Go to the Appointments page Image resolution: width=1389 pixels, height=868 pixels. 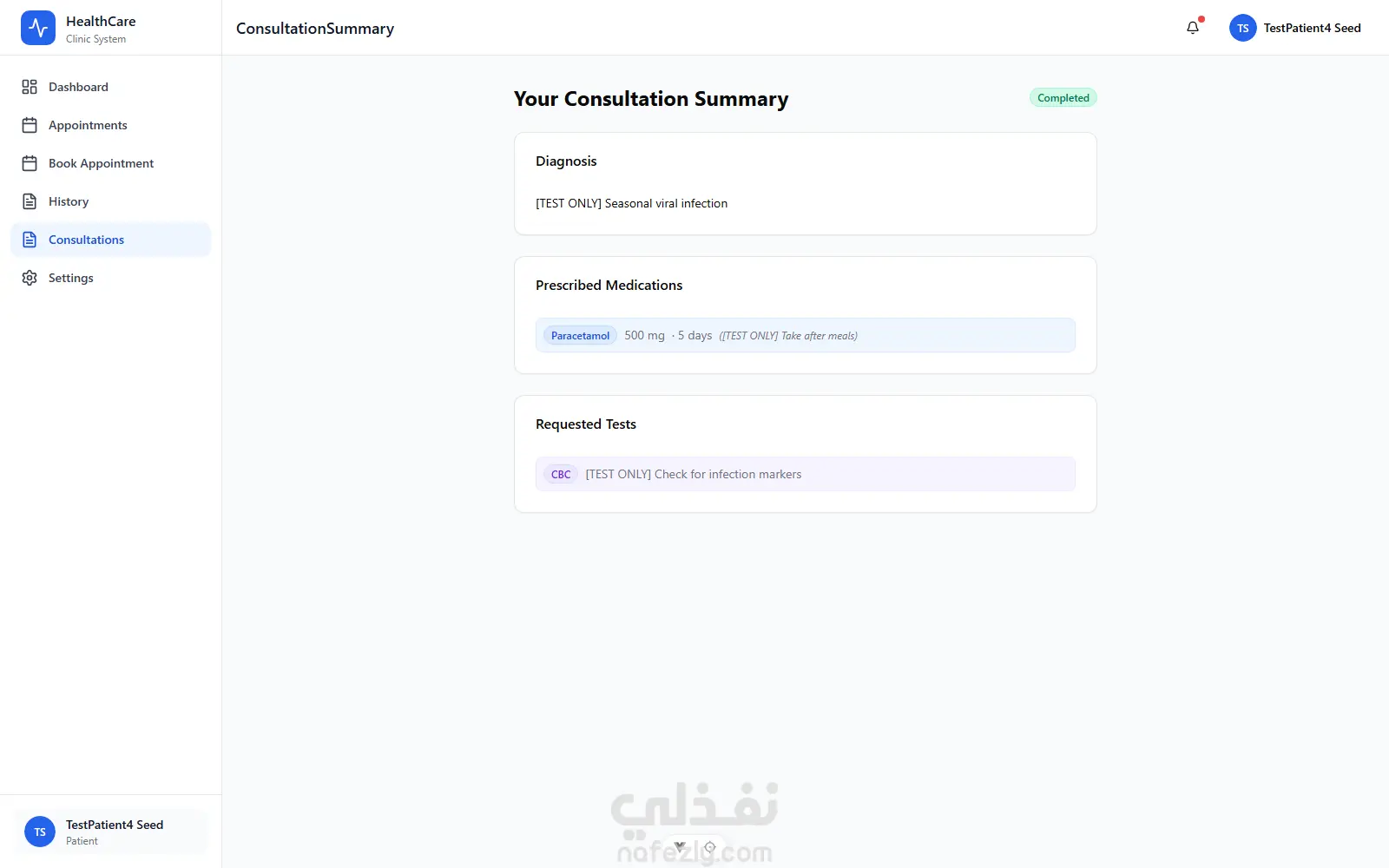(x=111, y=125)
